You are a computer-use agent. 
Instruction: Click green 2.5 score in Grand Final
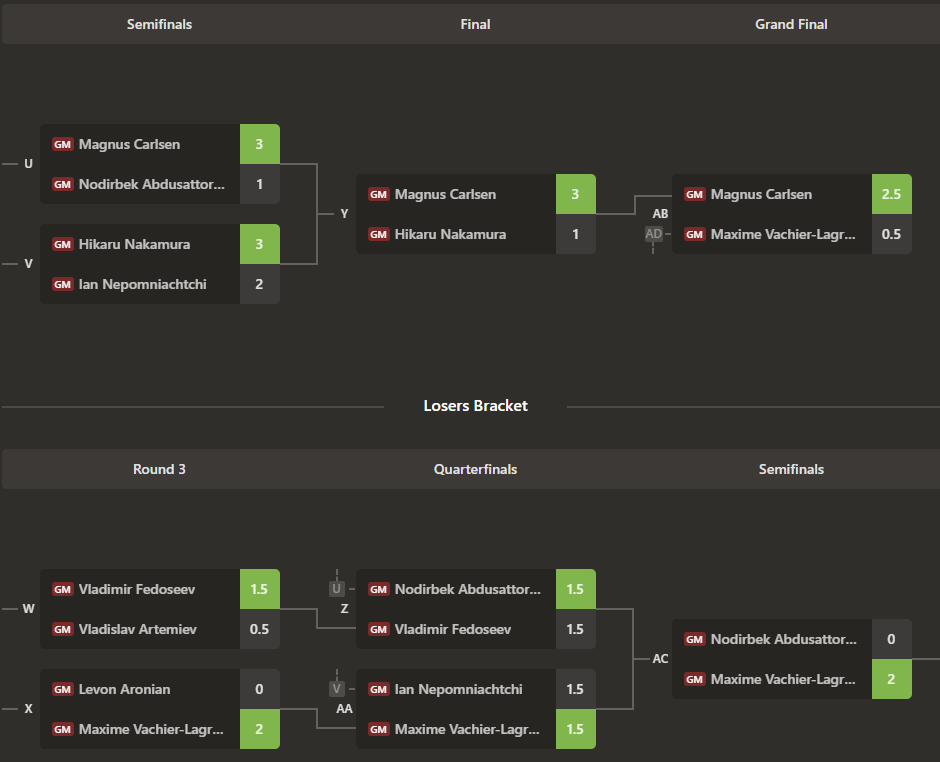[891, 194]
